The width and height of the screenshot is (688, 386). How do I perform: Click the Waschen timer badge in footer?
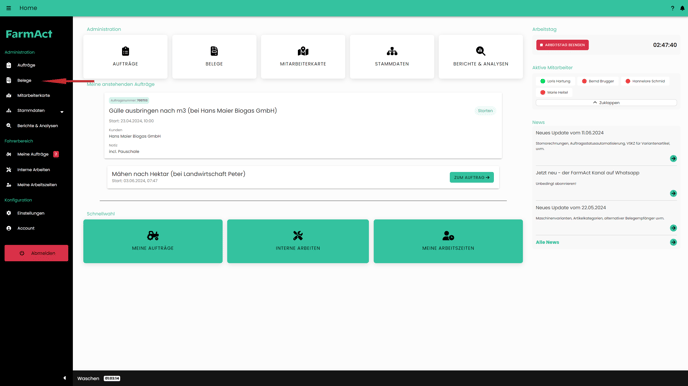coord(112,378)
